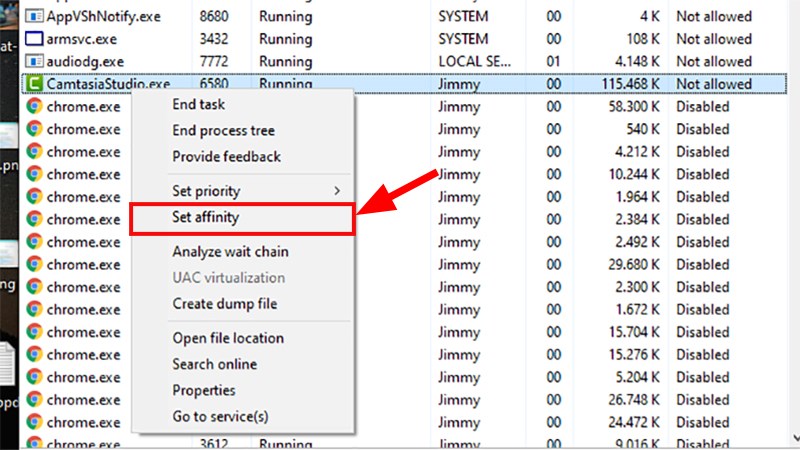
Task: Choose End process tree in context menu
Action: click(x=243, y=131)
